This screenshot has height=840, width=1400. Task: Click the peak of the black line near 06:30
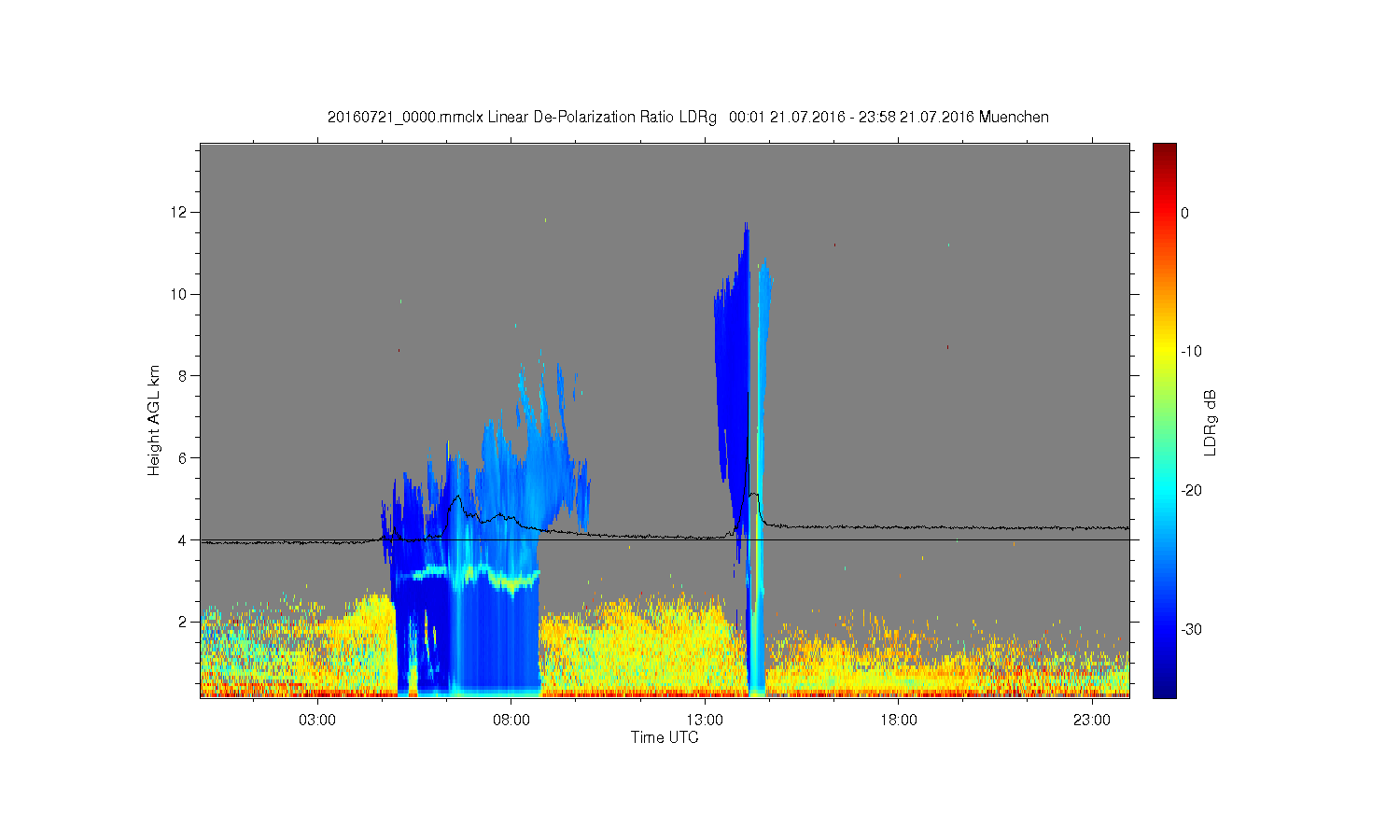pos(457,497)
